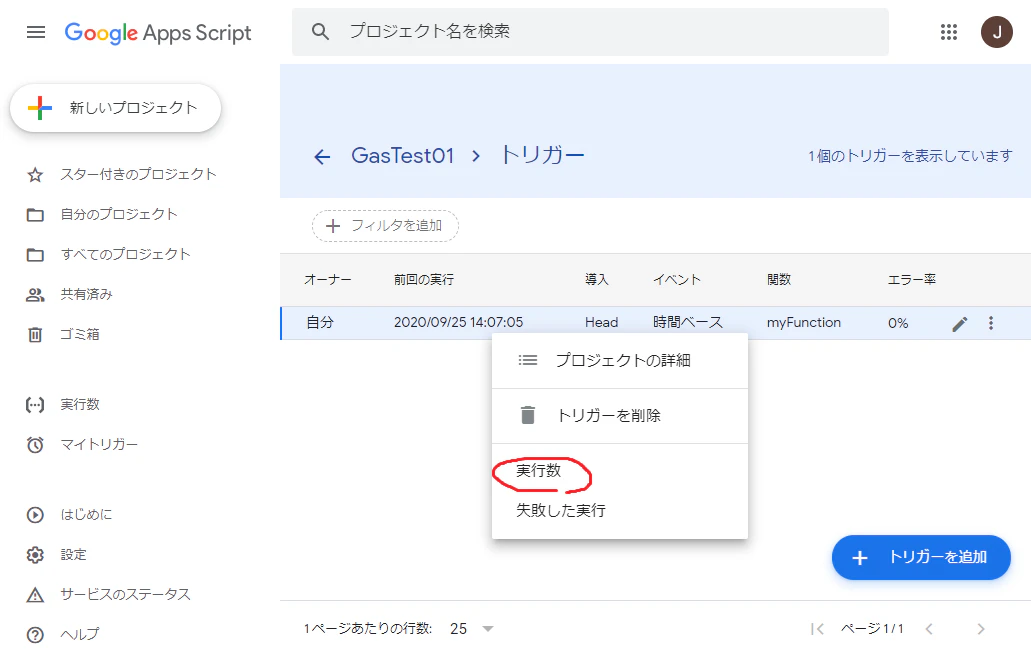
Task: Click the トリガー breadcrumb title
Action: 542,155
